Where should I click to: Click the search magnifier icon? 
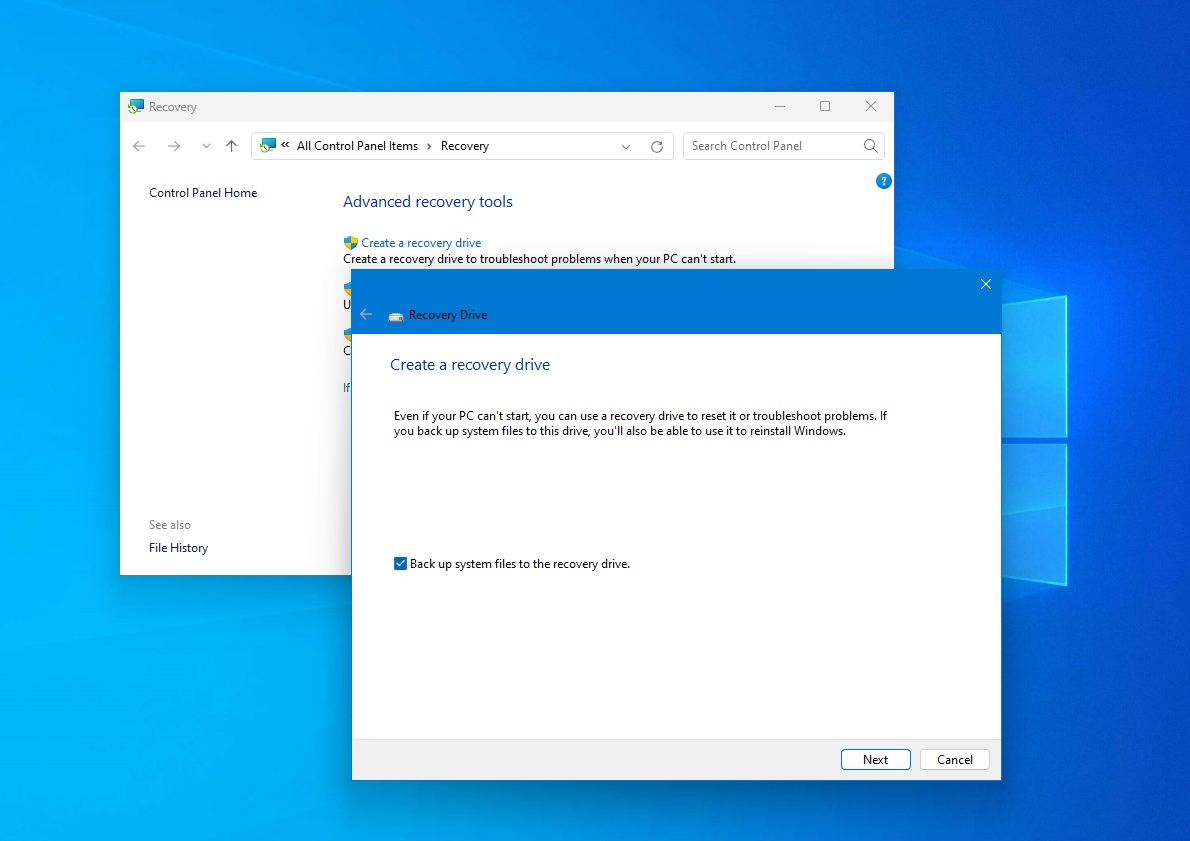tap(870, 146)
